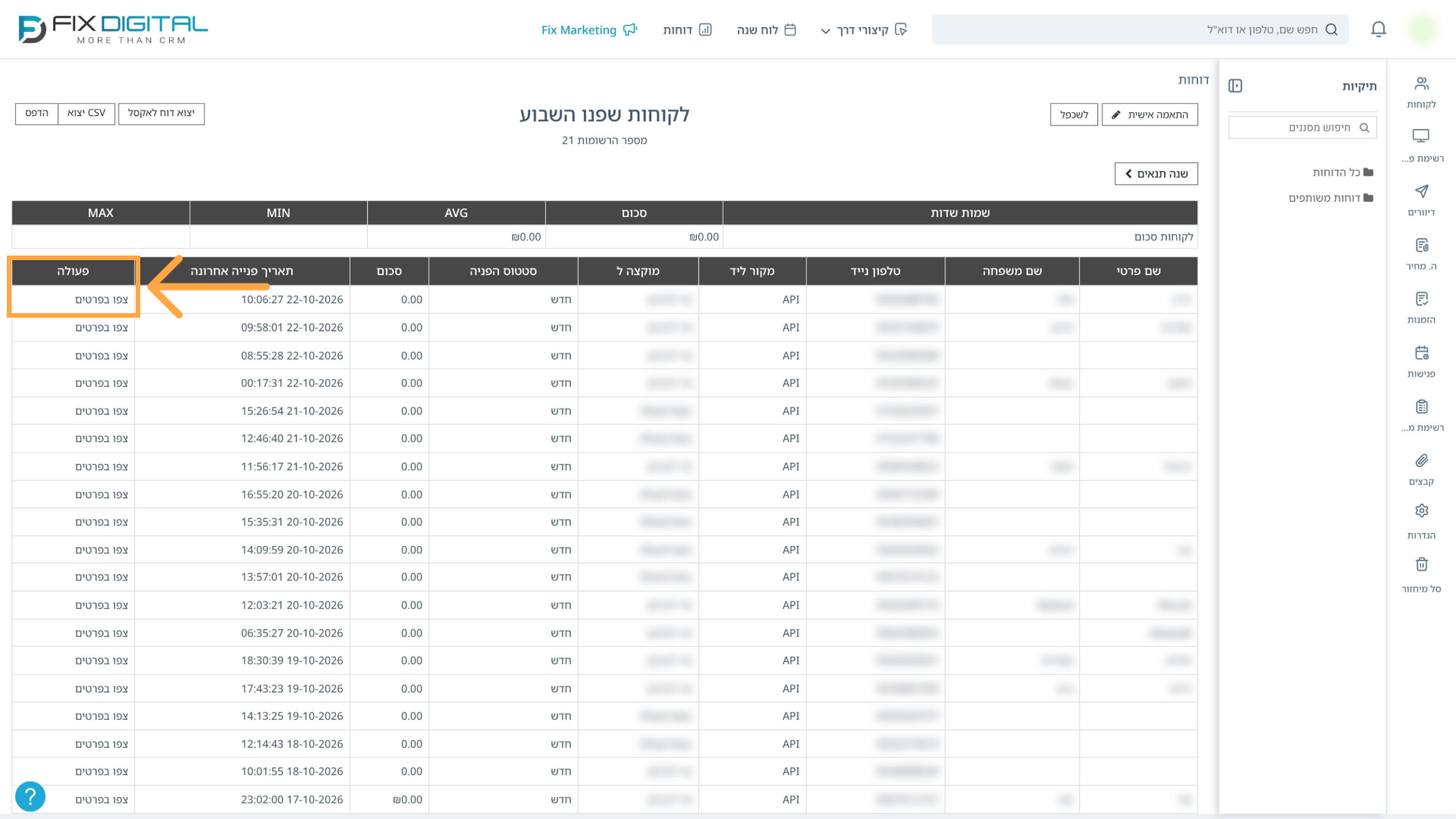Open the לוח שנה calendar menu

point(766,30)
